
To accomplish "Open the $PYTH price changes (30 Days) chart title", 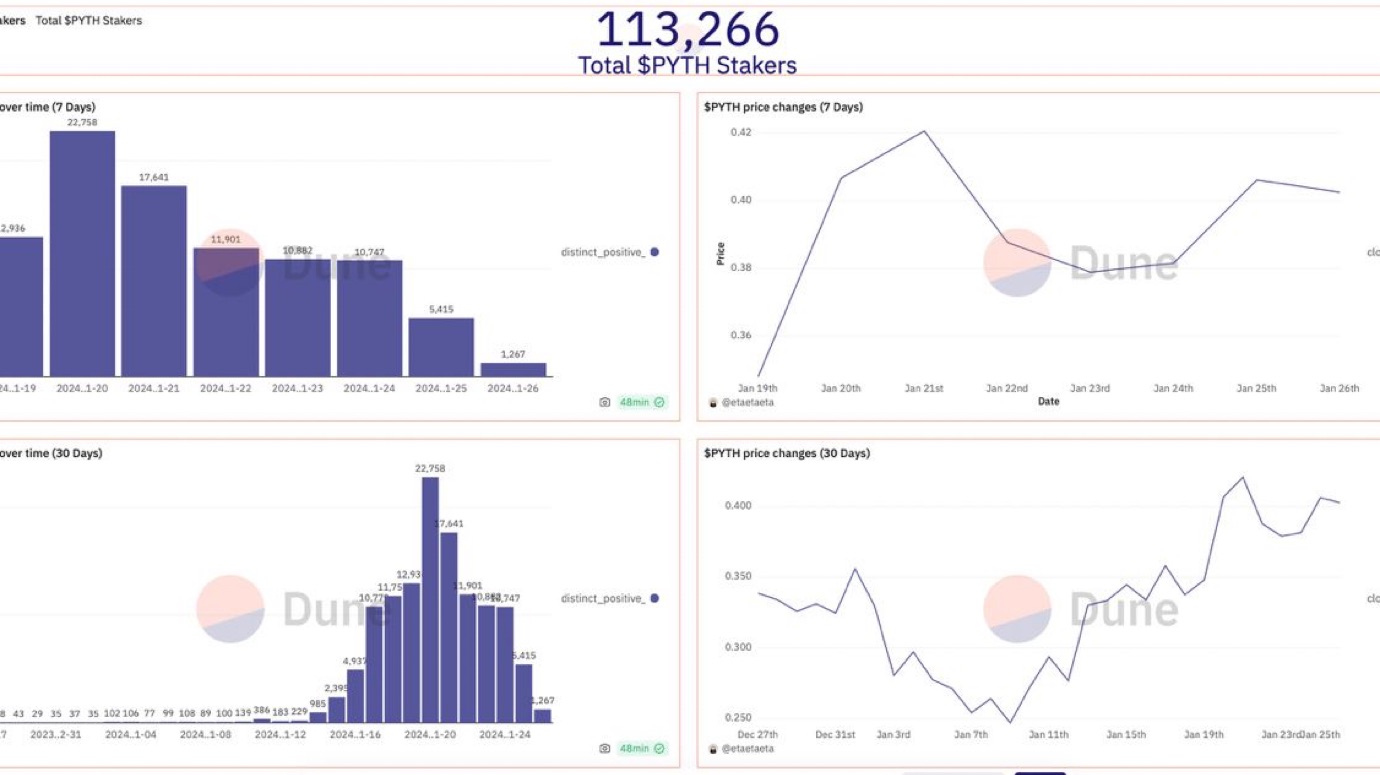I will (786, 453).
